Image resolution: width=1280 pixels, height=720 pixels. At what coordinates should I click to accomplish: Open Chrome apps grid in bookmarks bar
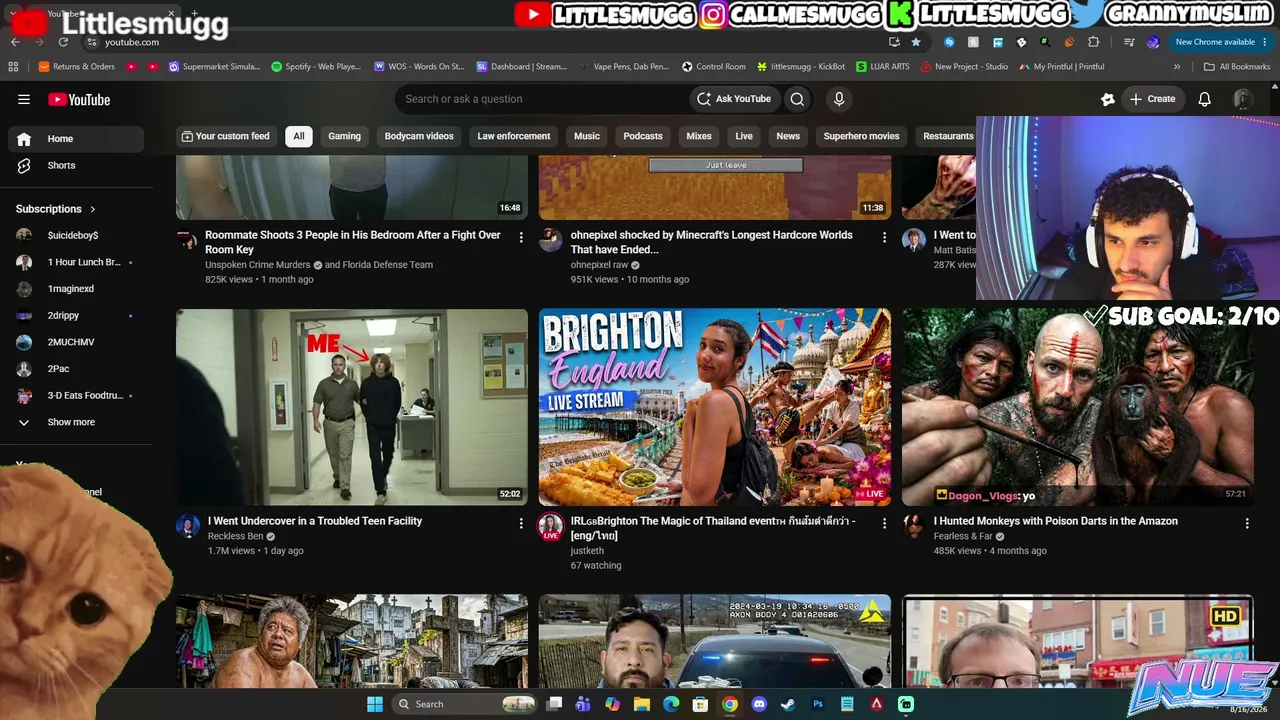(13, 67)
